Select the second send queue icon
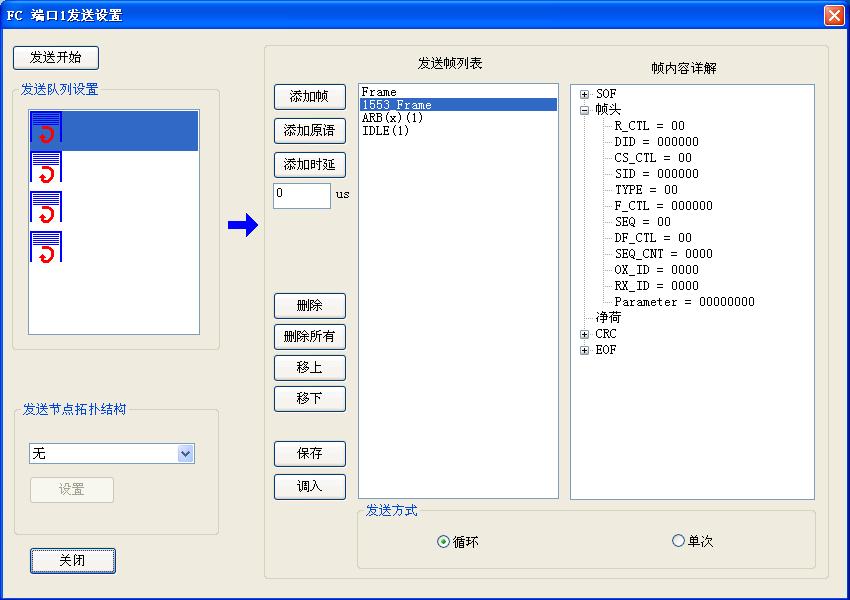The height and width of the screenshot is (600, 850). [46, 167]
